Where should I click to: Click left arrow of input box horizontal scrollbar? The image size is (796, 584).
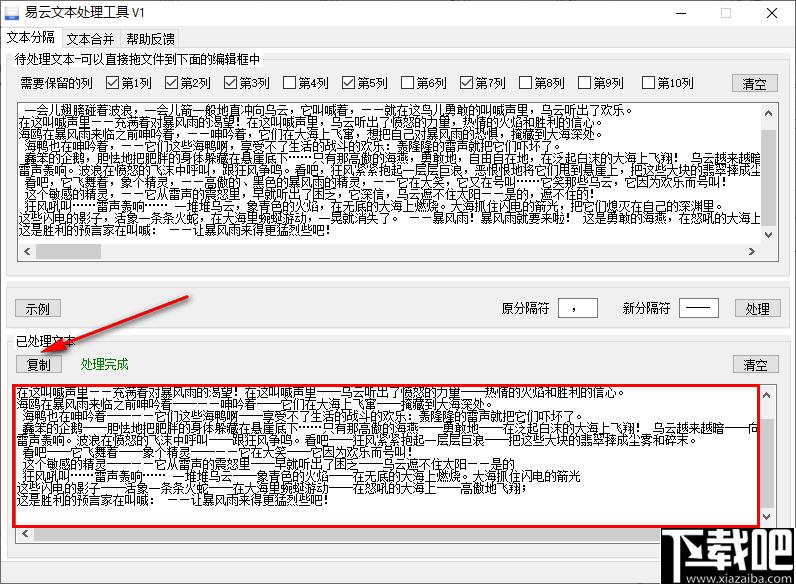27,251
